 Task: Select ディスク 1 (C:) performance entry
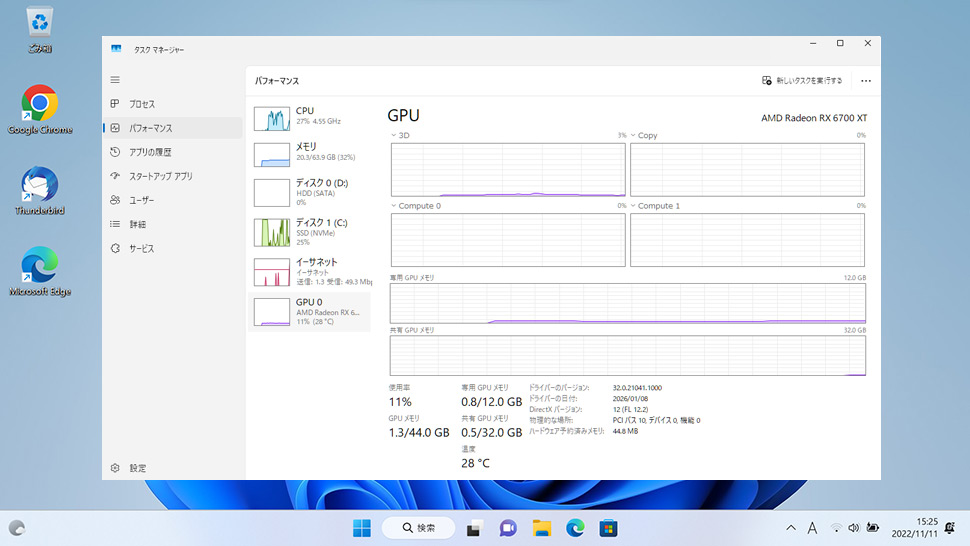[309, 232]
